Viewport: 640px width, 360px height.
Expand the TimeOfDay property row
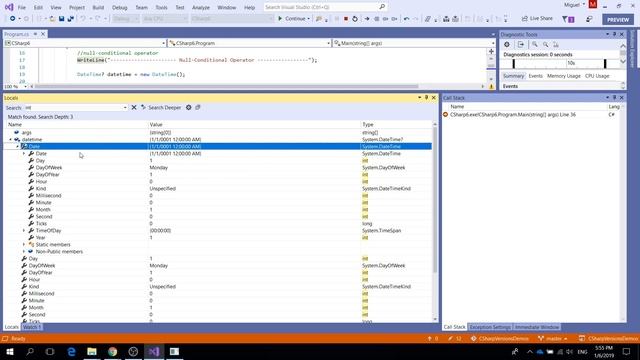pos(24,231)
